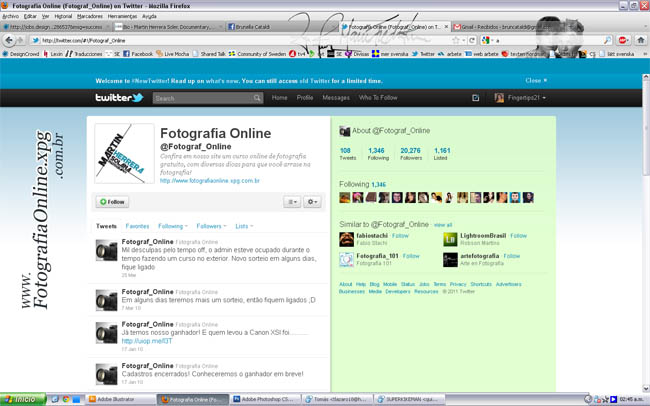Follow fabiostachi from the similar list
The height and width of the screenshot is (406, 650).
[x=400, y=236]
